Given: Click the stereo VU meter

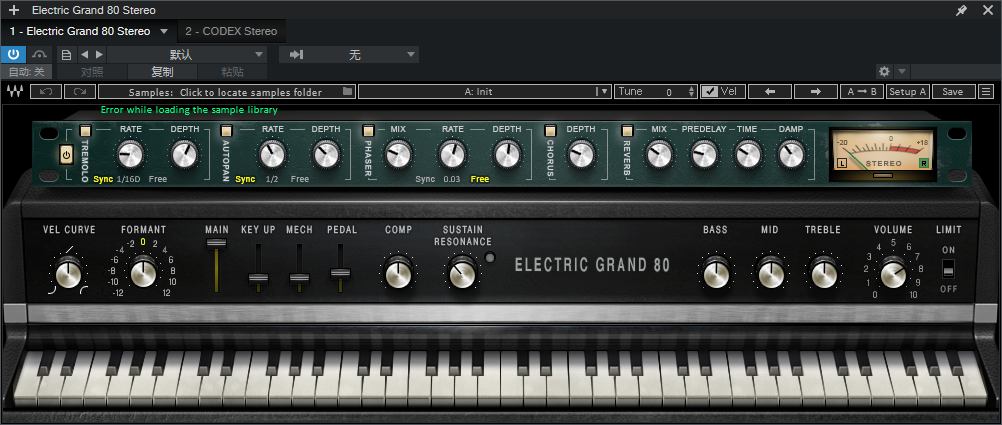Looking at the screenshot, I should 883,153.
